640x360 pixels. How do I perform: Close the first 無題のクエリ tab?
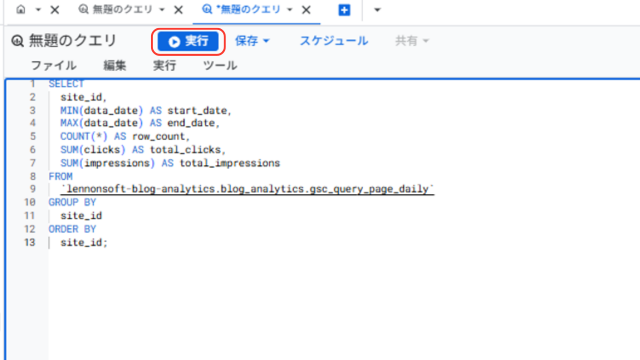tap(178, 10)
